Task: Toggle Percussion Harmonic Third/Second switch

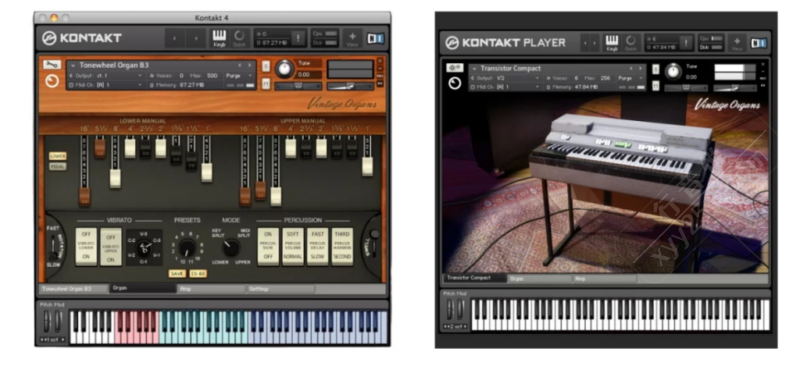Action: tap(342, 246)
